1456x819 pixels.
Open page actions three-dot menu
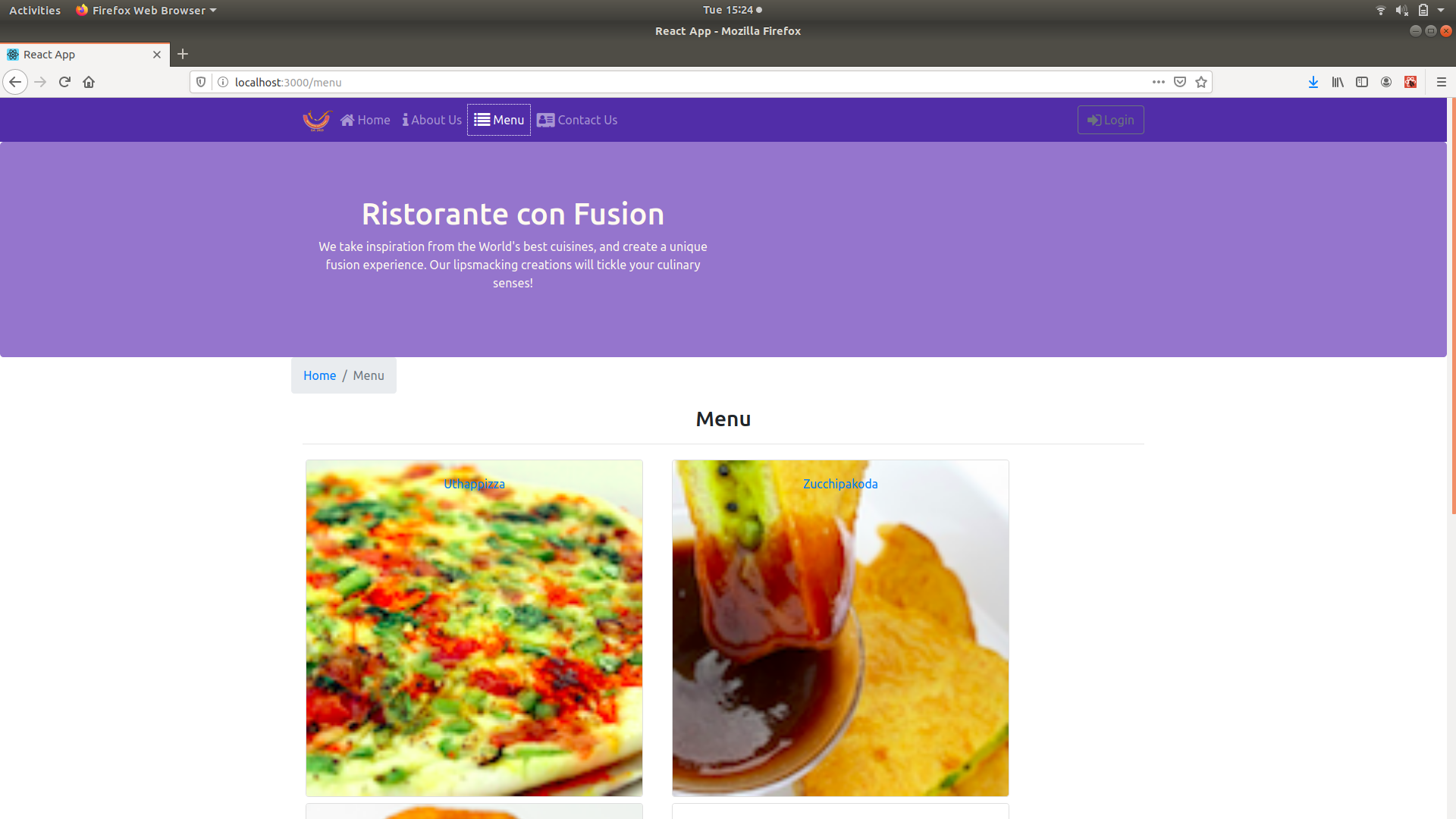pos(1158,82)
